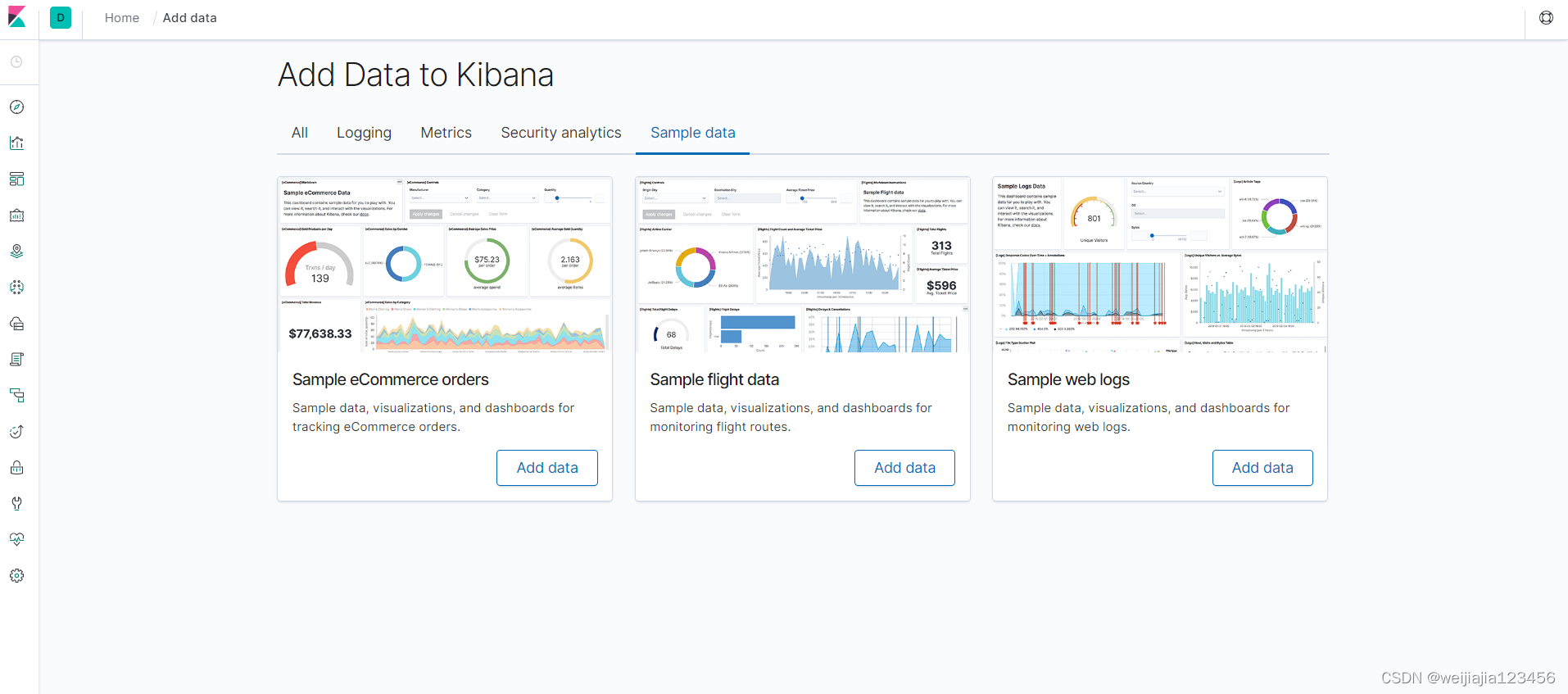Click the Sample web logs title

pos(1068,379)
